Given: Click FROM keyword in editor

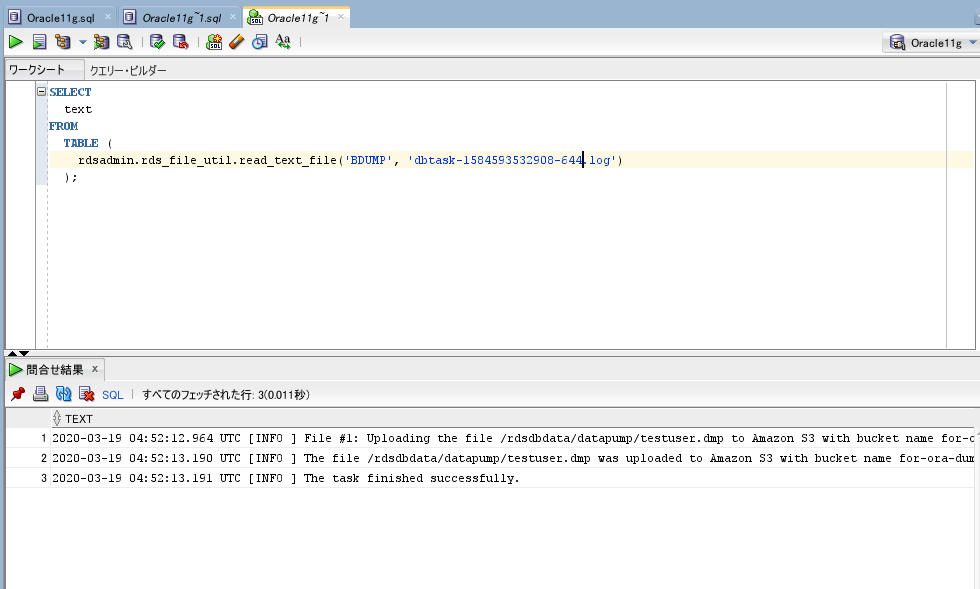Looking at the screenshot, I should [x=64, y=126].
